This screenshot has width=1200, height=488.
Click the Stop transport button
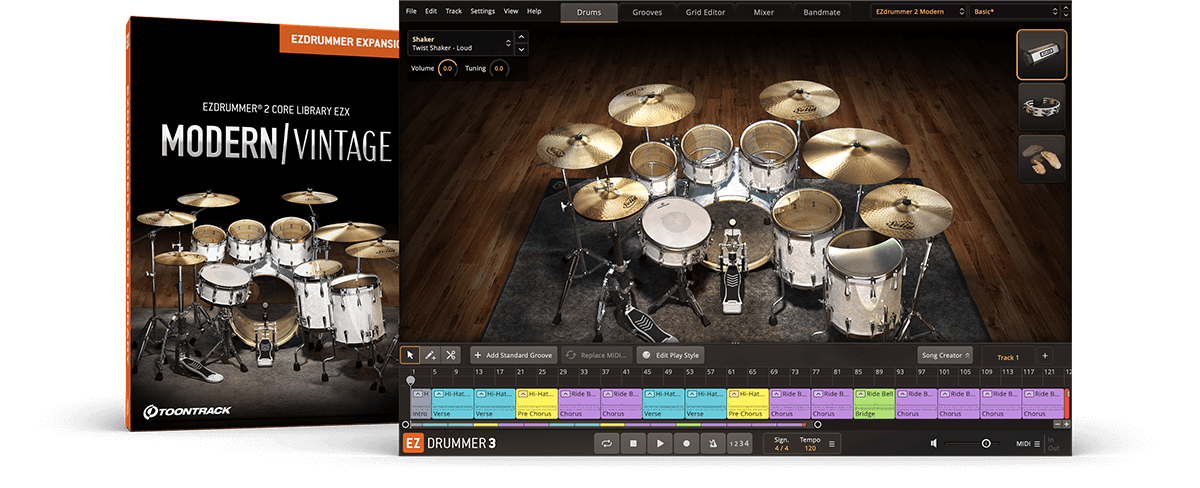click(633, 443)
